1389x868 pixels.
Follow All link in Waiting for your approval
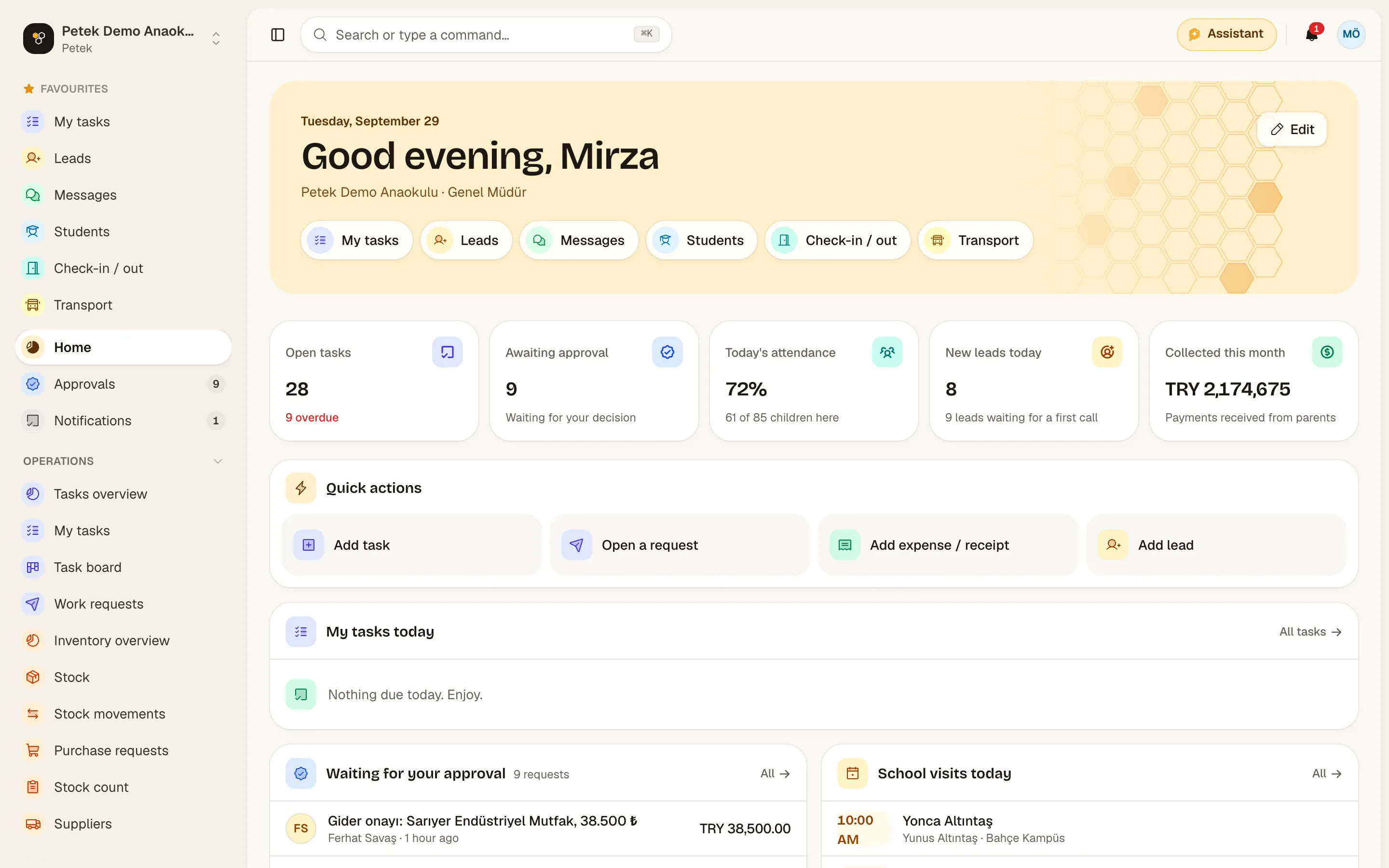(775, 773)
